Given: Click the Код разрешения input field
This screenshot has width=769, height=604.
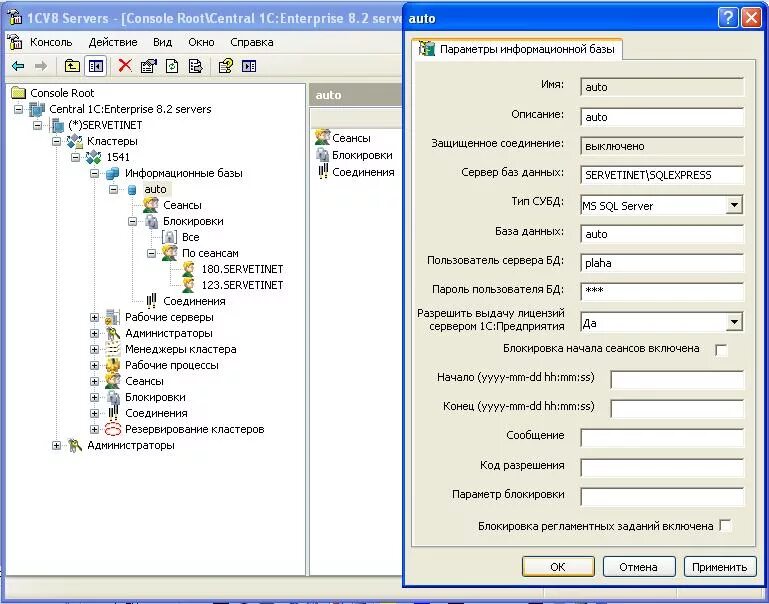Looking at the screenshot, I should [x=662, y=467].
